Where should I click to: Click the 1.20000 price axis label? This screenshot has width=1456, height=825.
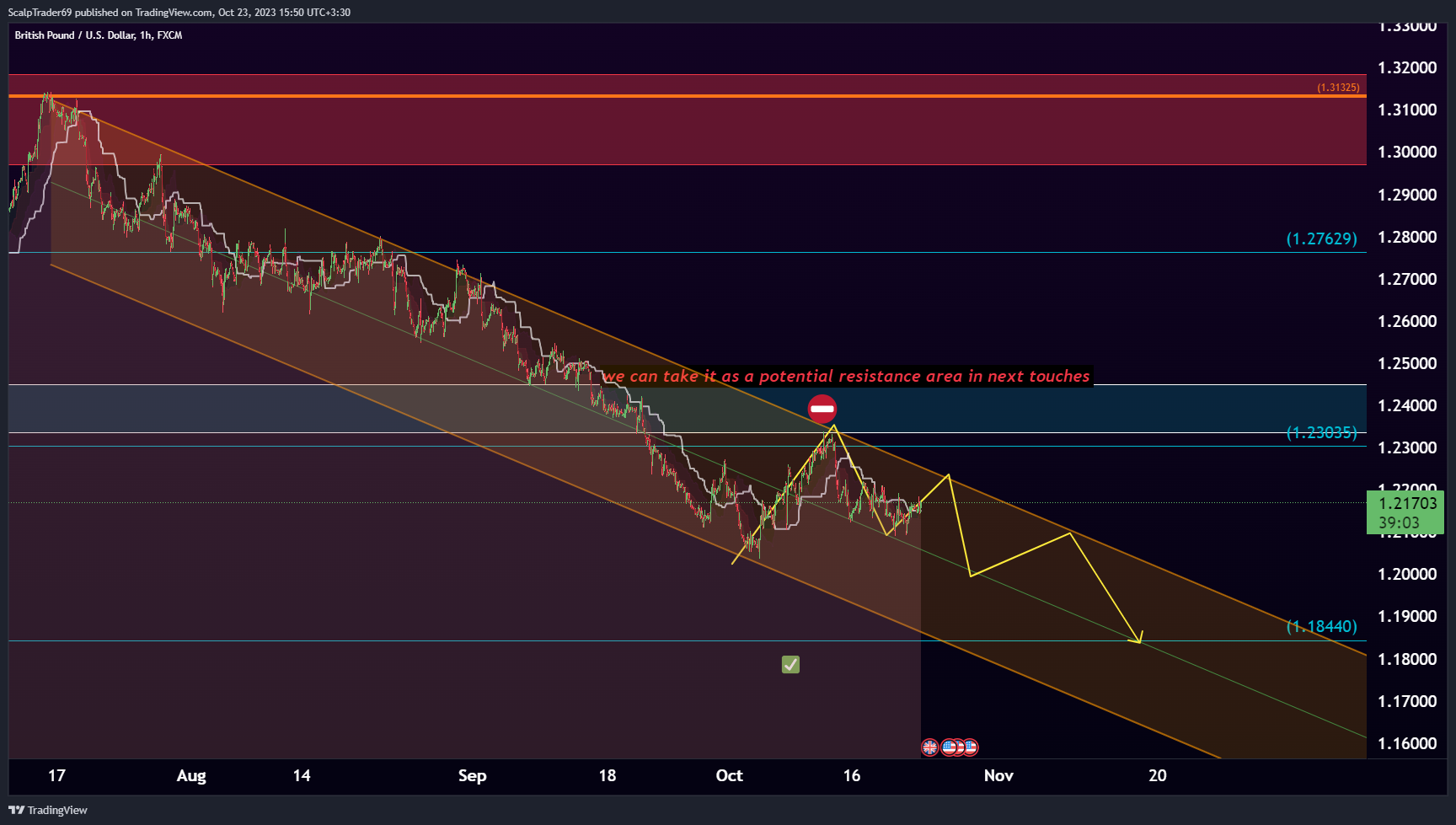pyautogui.click(x=1407, y=574)
